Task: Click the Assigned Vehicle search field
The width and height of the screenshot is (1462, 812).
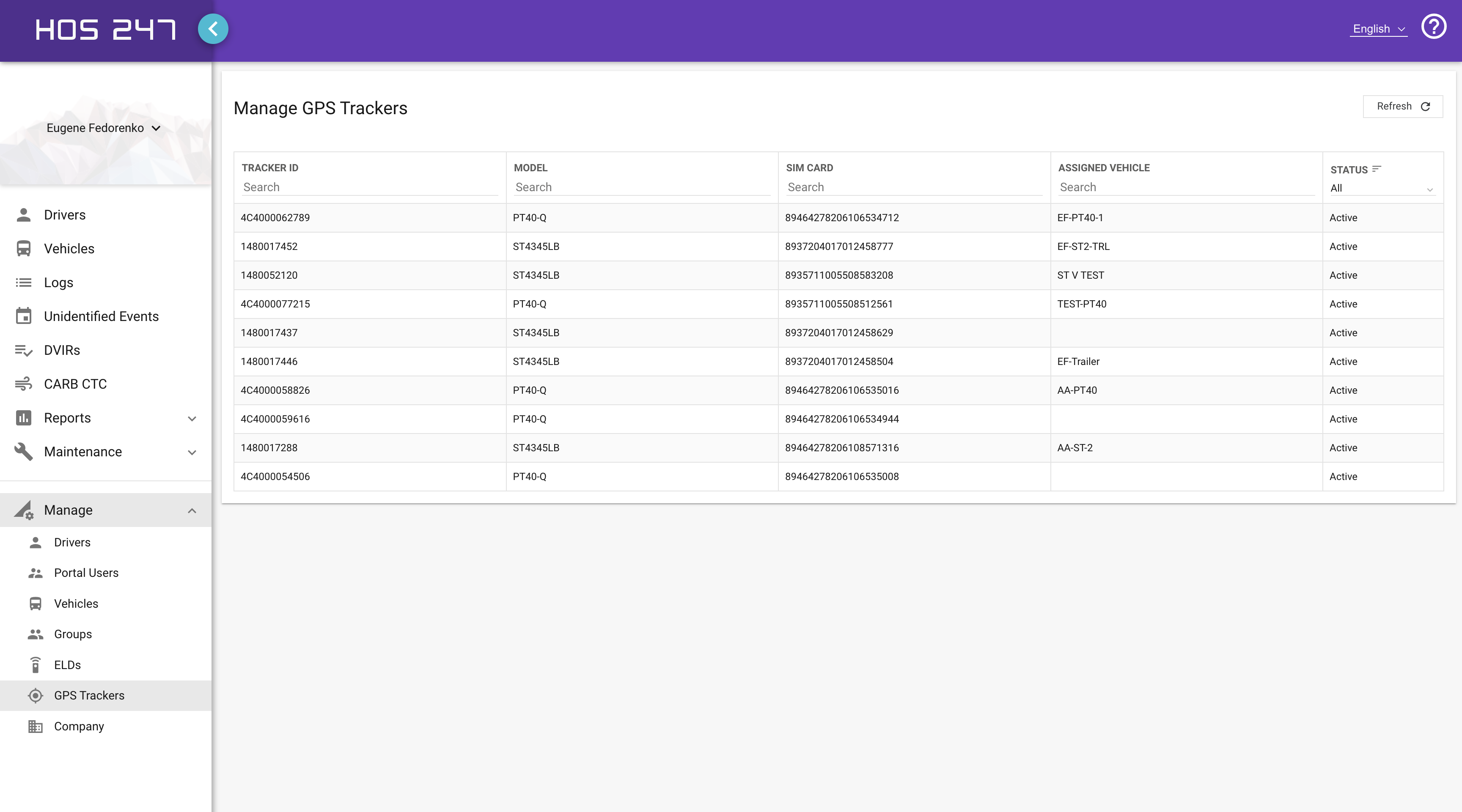Action: pos(1186,187)
